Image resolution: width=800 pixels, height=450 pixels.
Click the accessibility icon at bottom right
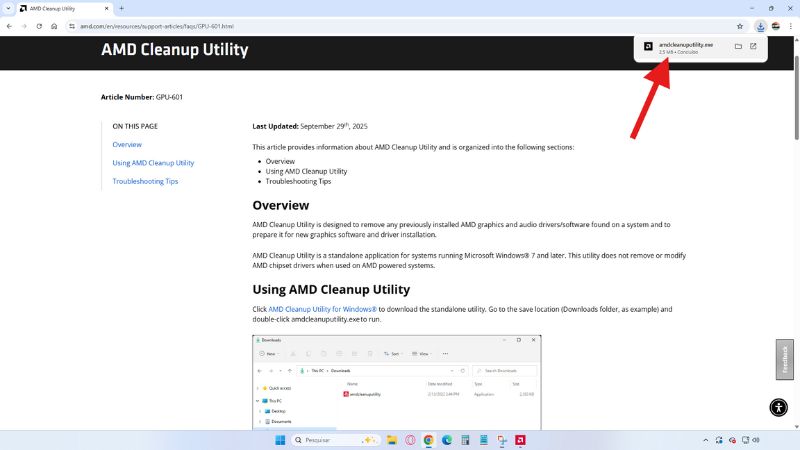tap(779, 407)
